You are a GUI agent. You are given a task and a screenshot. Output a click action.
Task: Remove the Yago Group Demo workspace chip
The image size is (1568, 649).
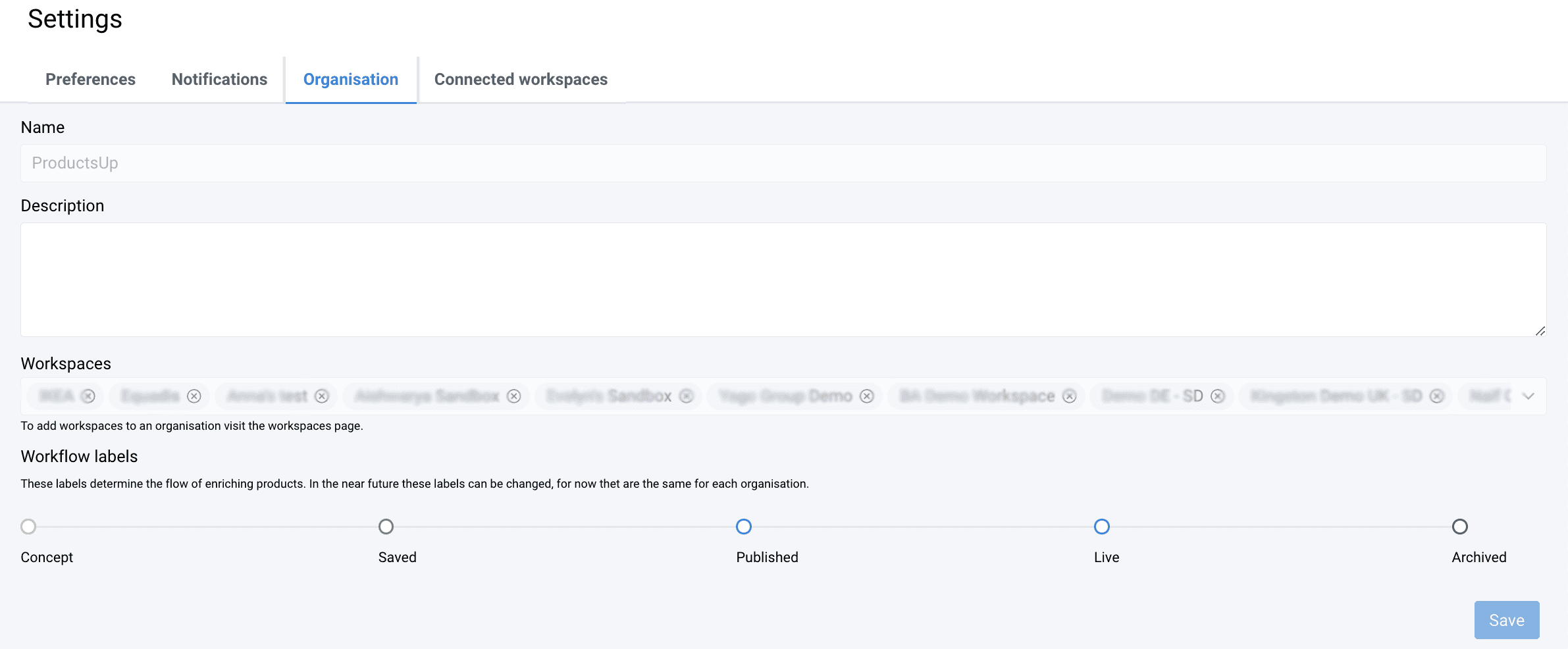[x=867, y=396]
